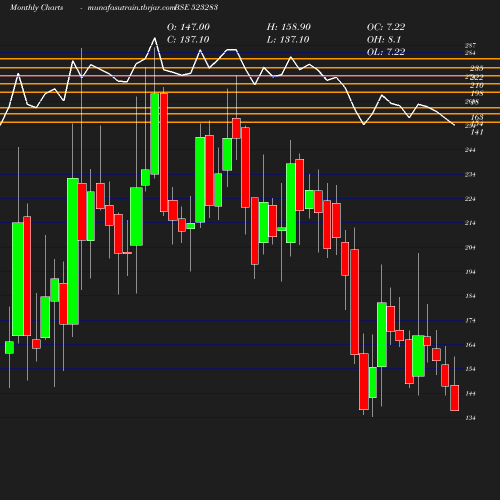
Task: Click the 134 price axis label
Action: (x=470, y=418)
